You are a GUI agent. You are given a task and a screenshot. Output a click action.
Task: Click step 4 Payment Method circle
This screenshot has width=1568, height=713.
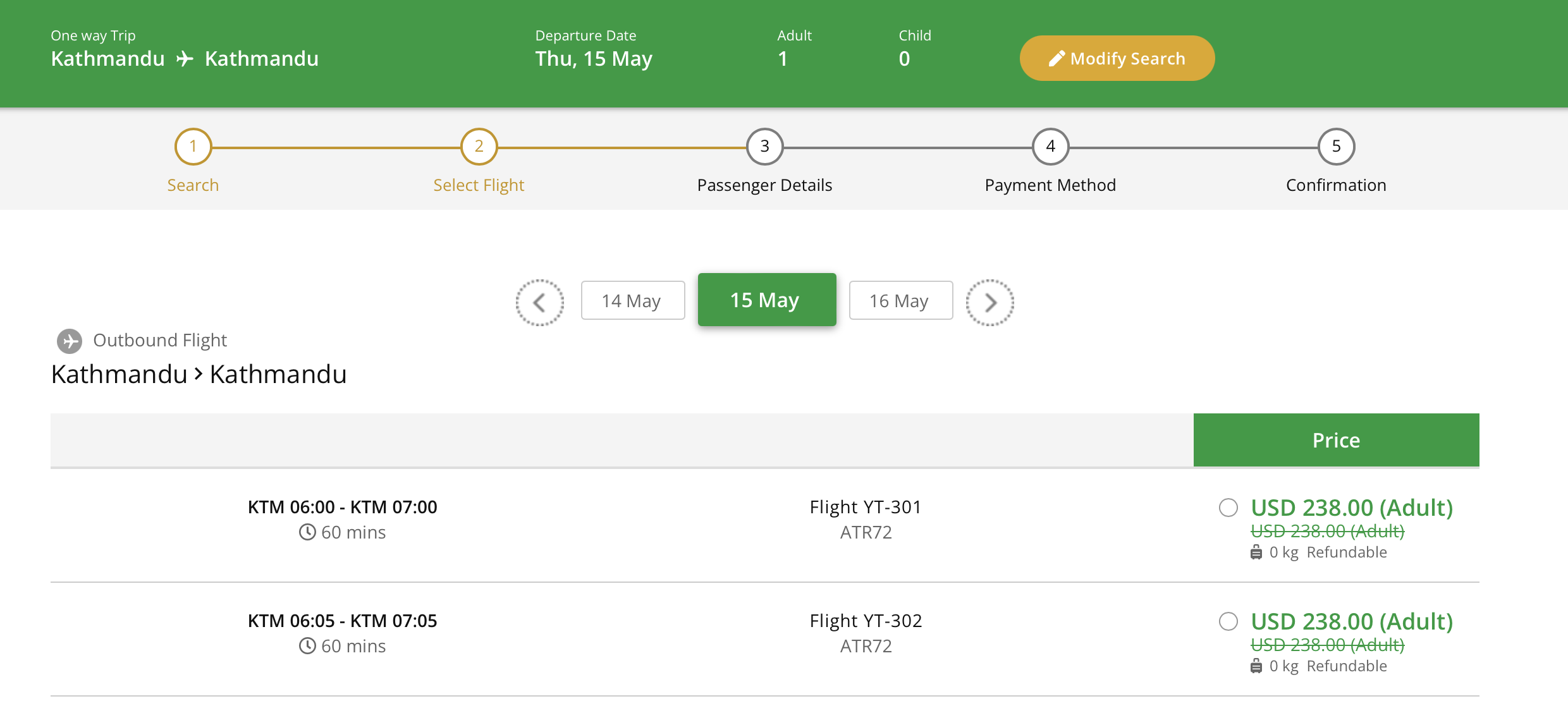[x=1051, y=147]
